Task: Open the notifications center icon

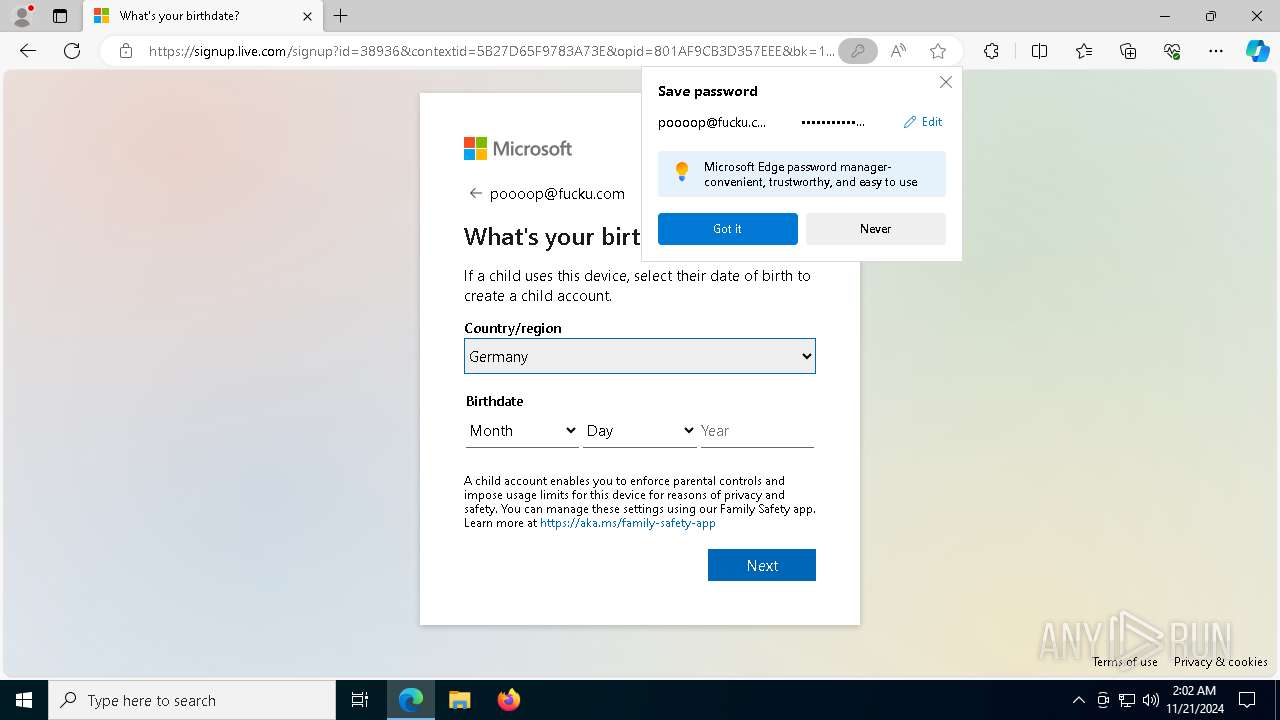Action: pyautogui.click(x=1247, y=700)
